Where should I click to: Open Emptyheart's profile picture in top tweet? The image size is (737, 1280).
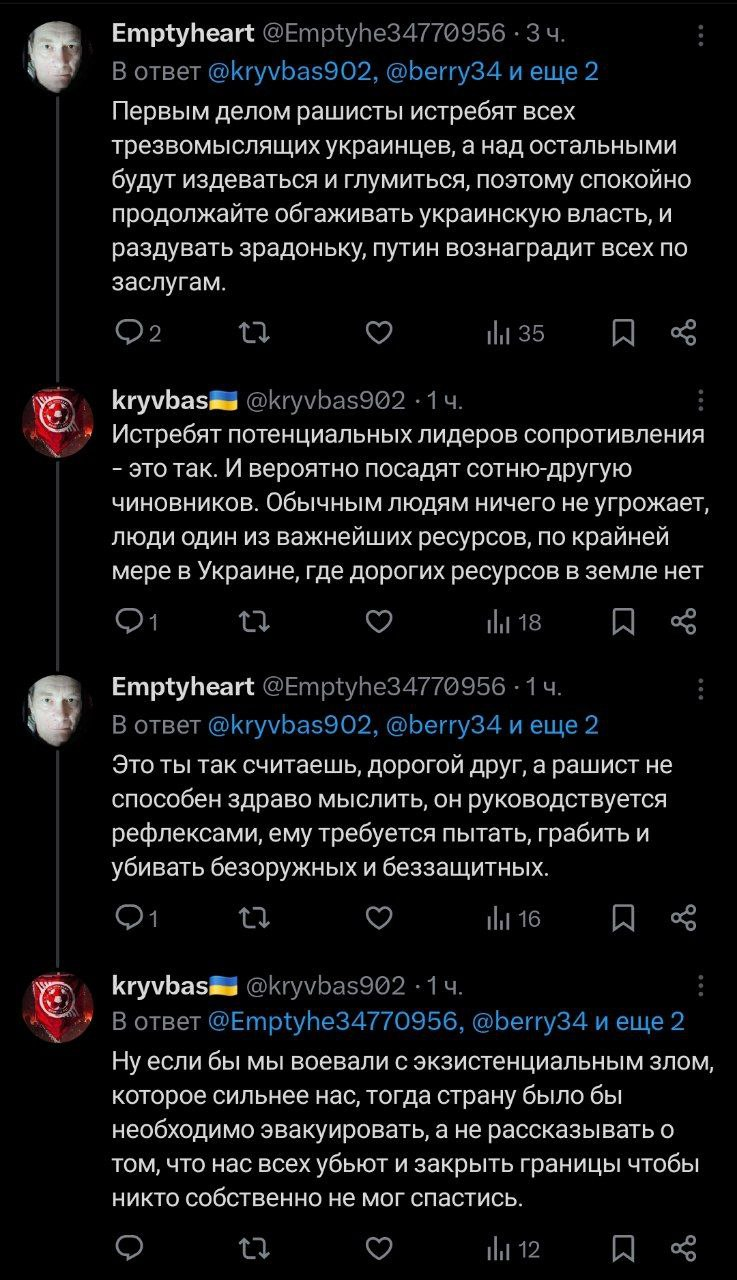click(x=59, y=56)
